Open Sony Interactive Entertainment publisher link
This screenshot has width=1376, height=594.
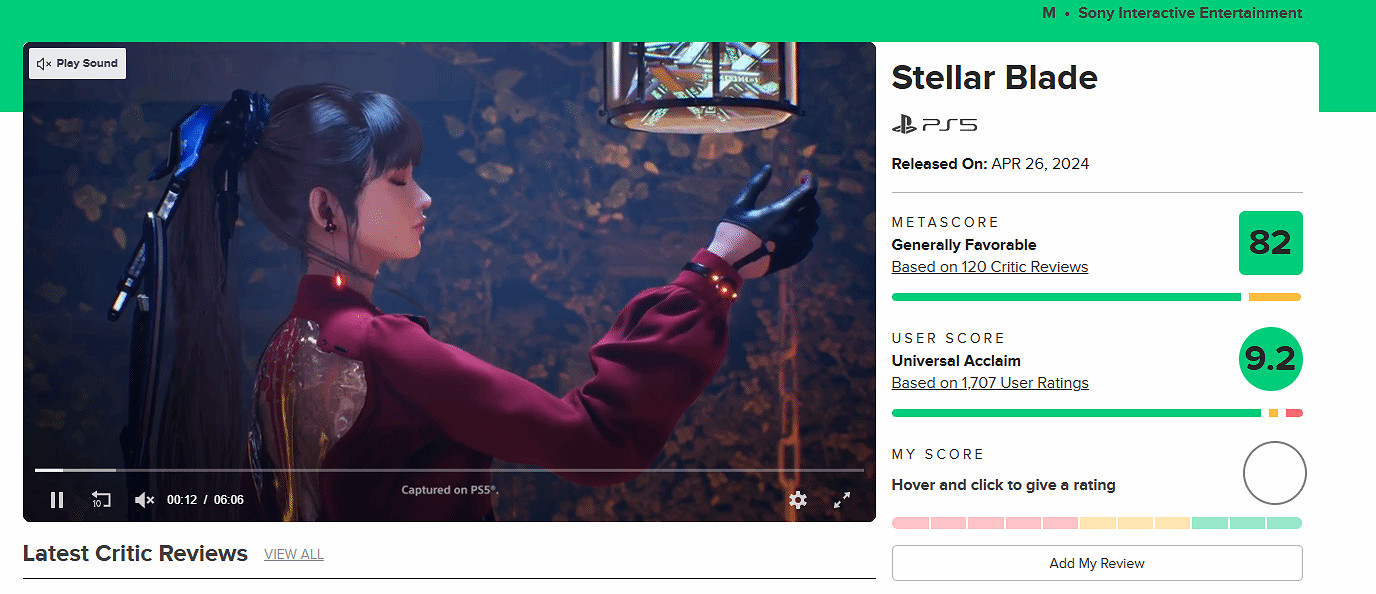1190,13
